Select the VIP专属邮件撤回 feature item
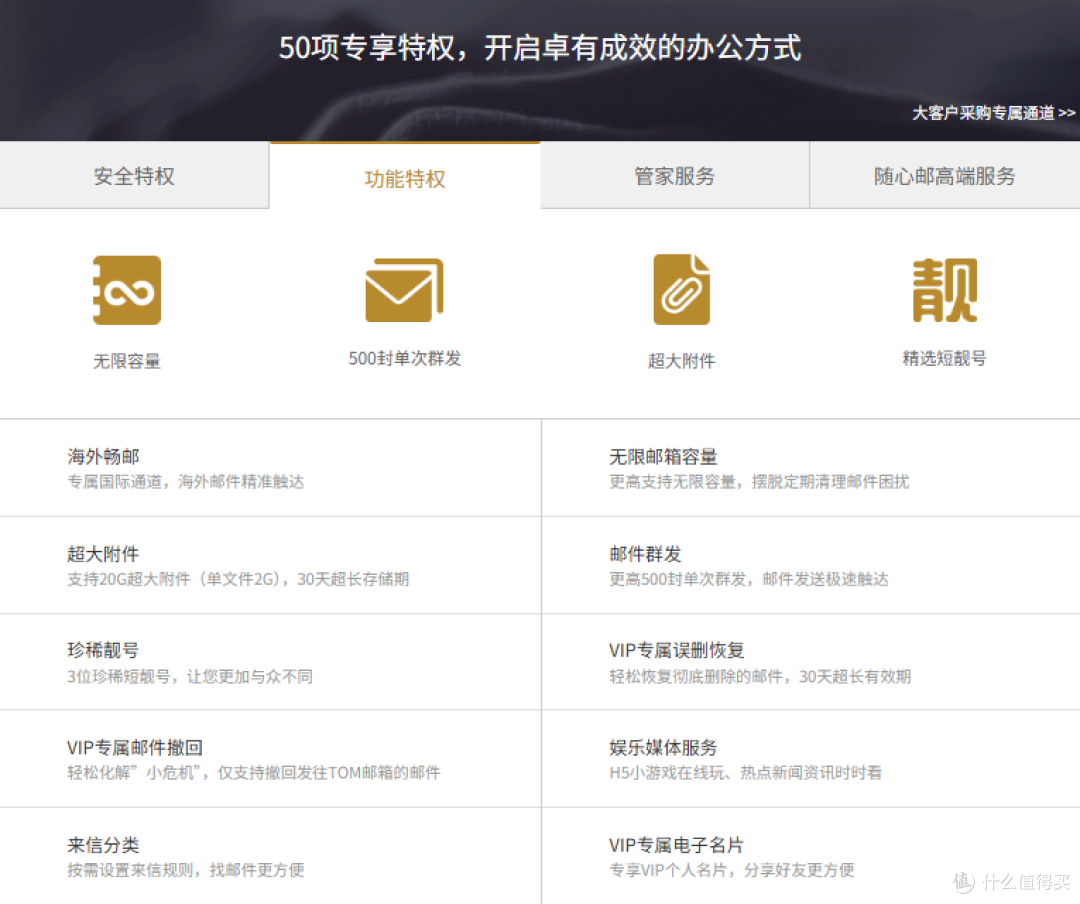The height and width of the screenshot is (904, 1080). [135, 748]
